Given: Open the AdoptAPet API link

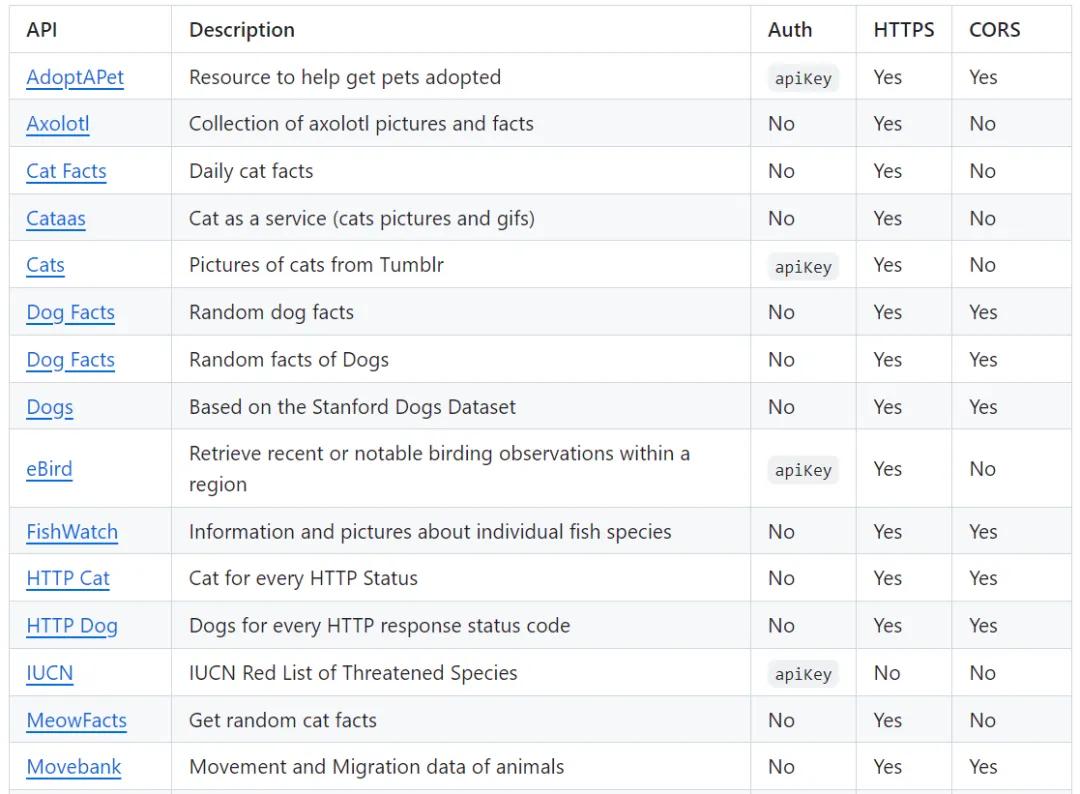Looking at the screenshot, I should pos(75,77).
